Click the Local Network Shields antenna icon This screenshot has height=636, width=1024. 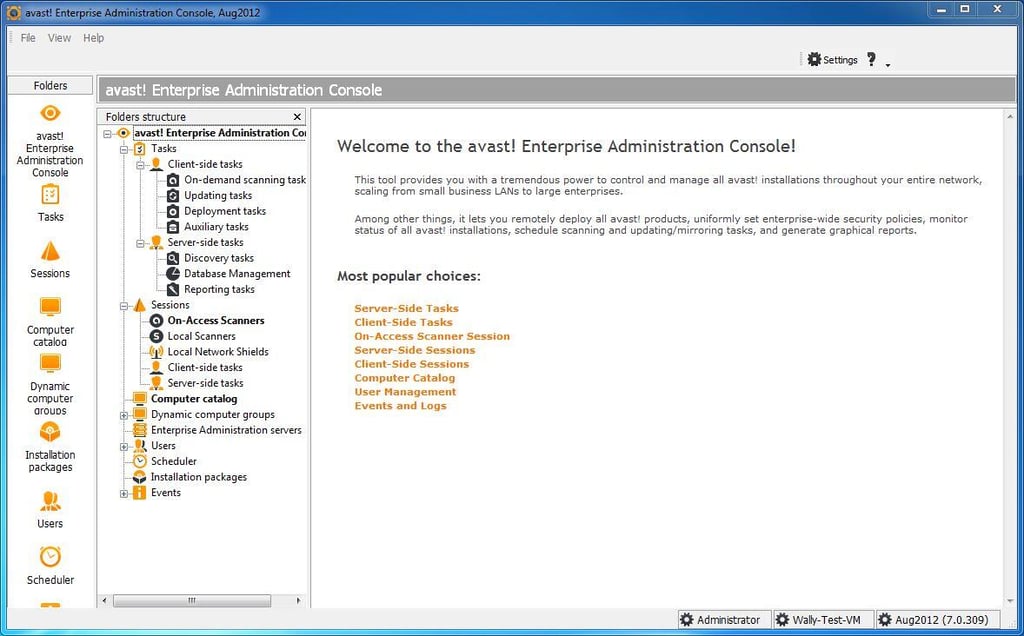(156, 352)
